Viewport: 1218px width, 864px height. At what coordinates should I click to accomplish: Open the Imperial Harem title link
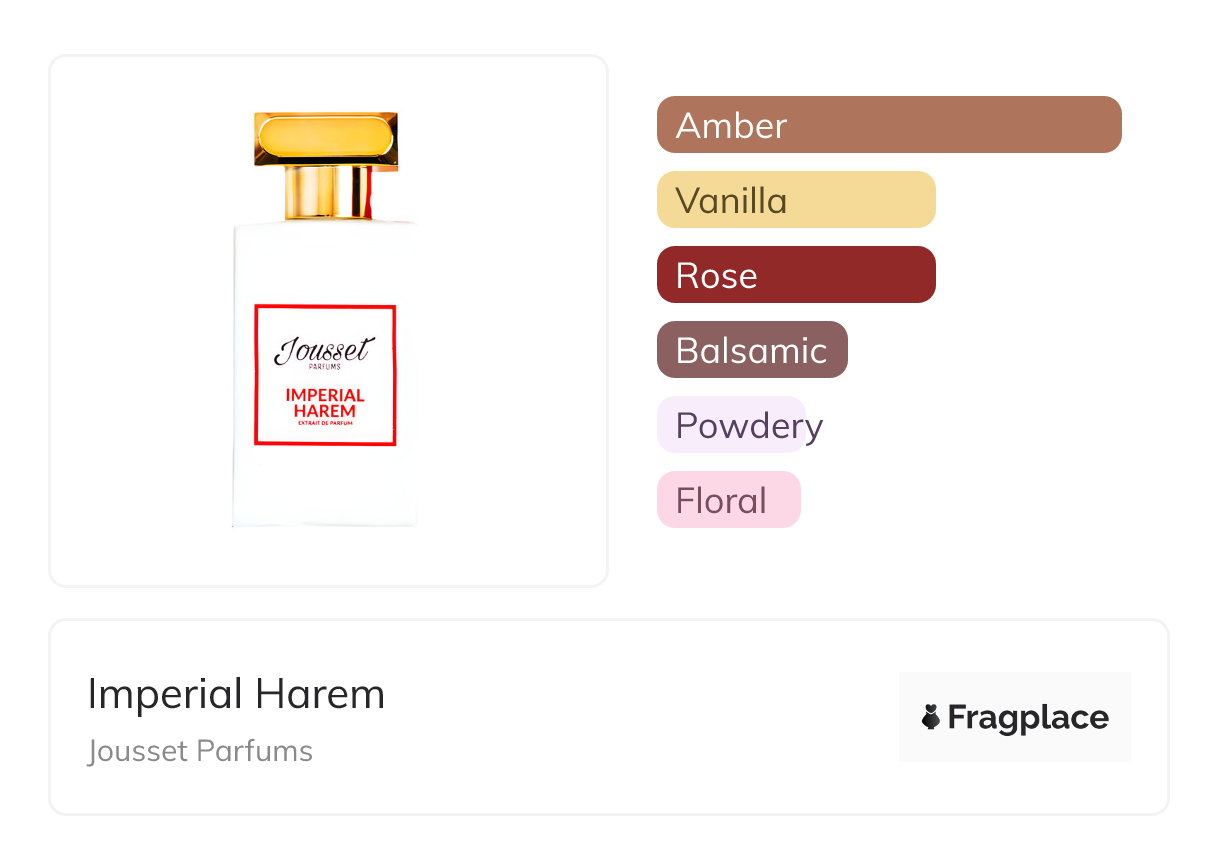(x=236, y=694)
